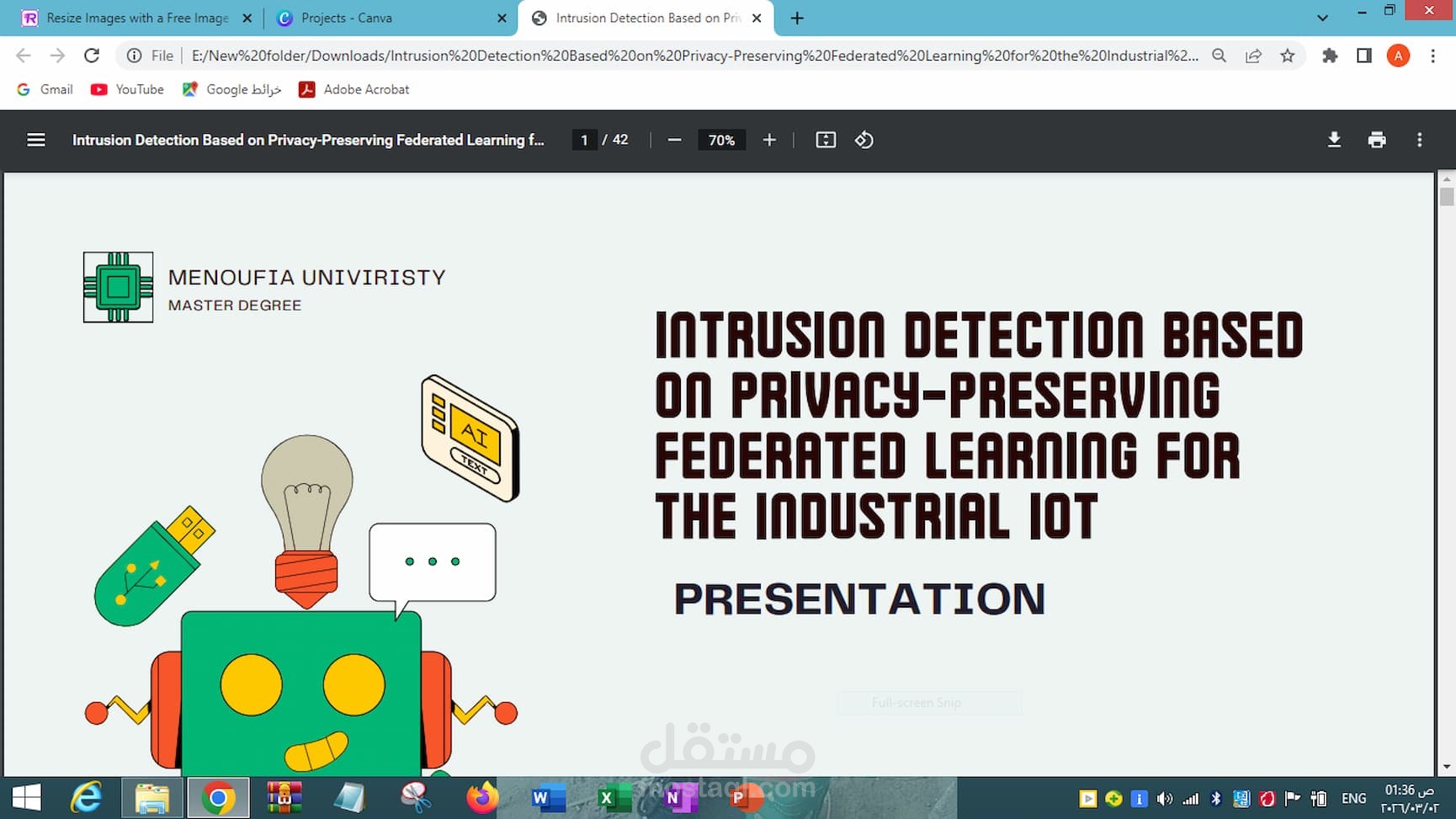Rotate the PDF page counterclockwise

coord(864,140)
